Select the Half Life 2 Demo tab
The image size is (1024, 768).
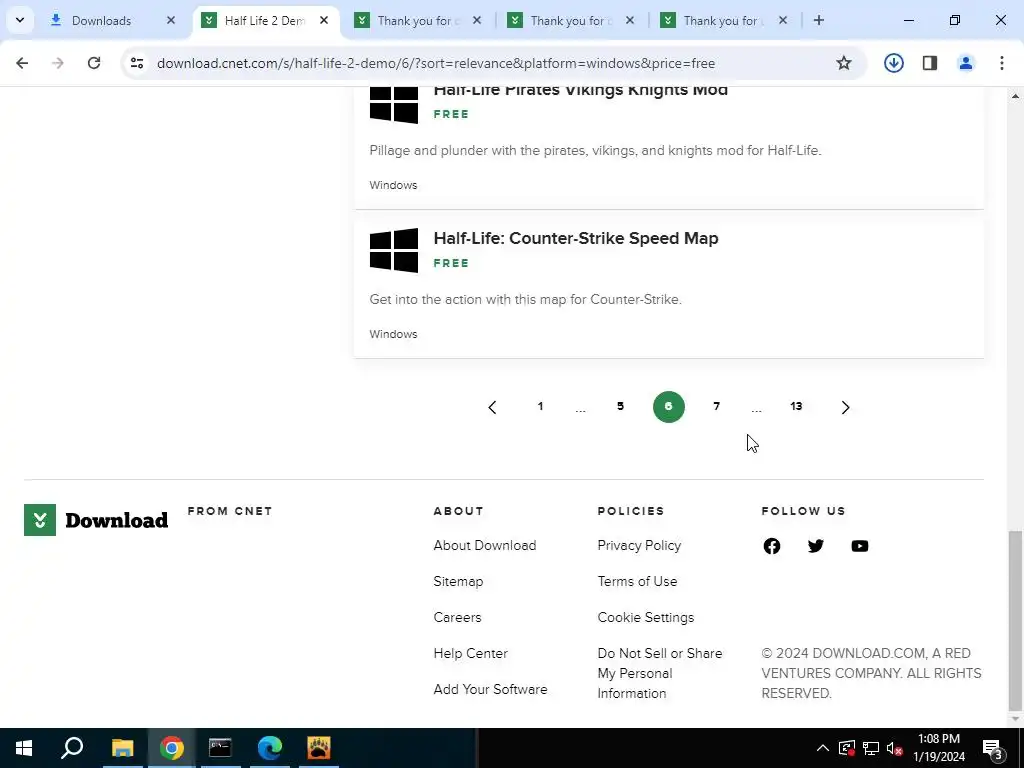pos(264,20)
